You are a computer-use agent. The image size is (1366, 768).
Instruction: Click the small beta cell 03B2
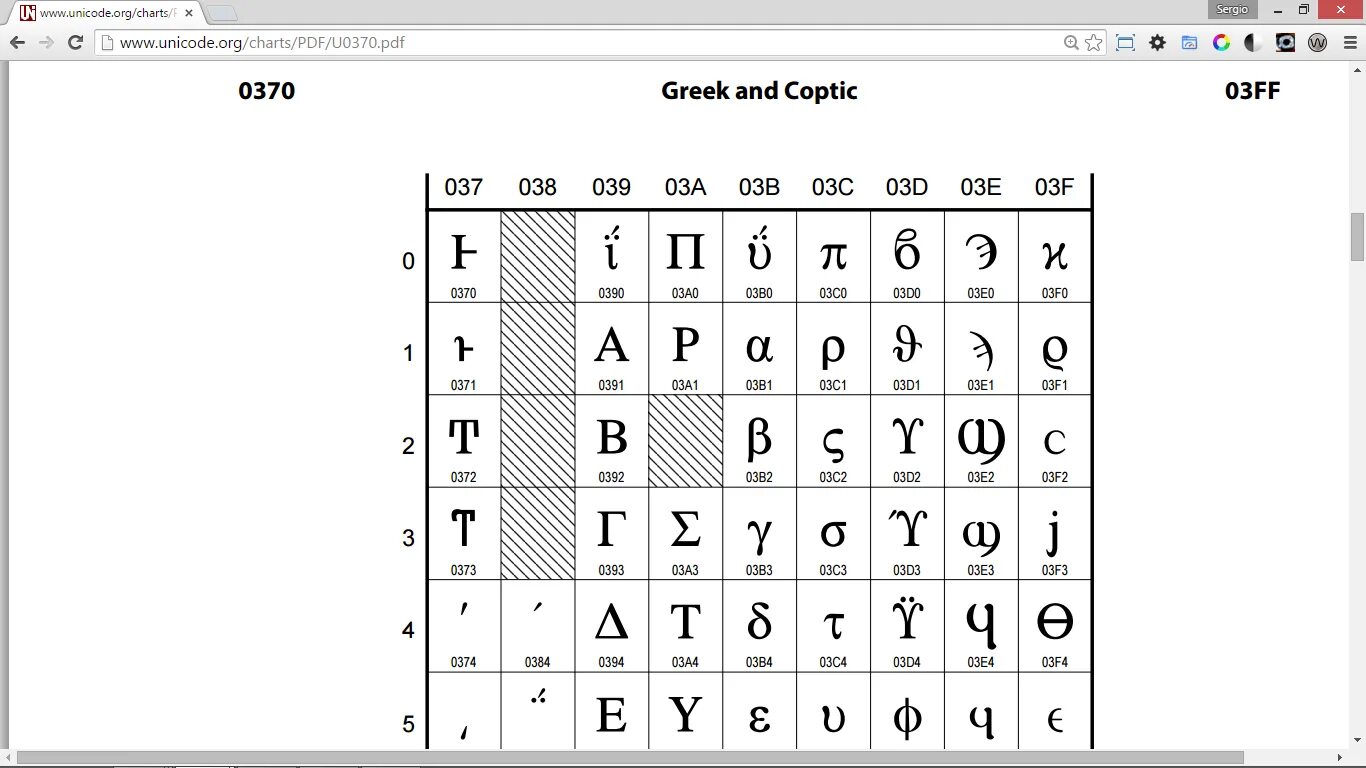759,441
